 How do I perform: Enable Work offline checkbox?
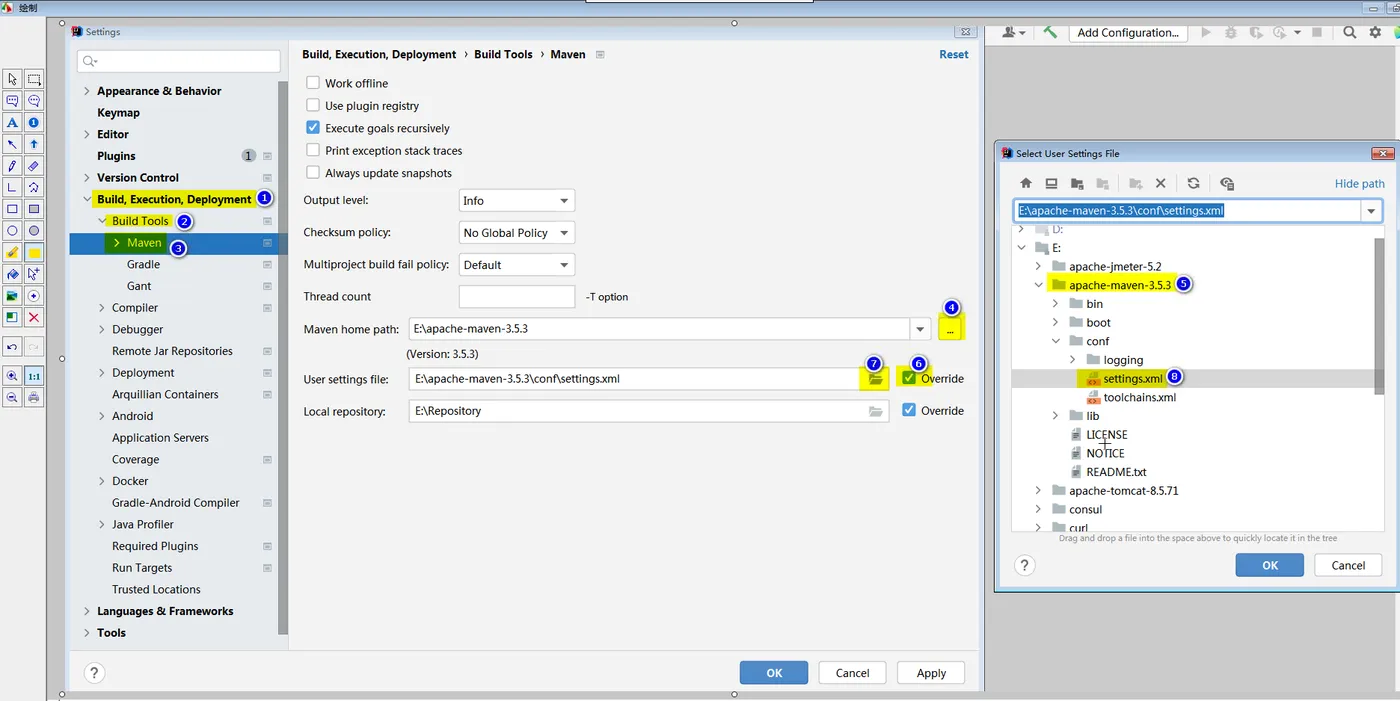point(313,83)
